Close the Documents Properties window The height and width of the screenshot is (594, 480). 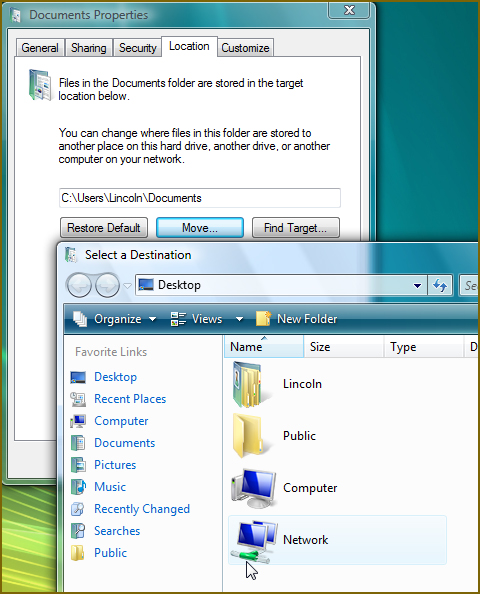[349, 10]
